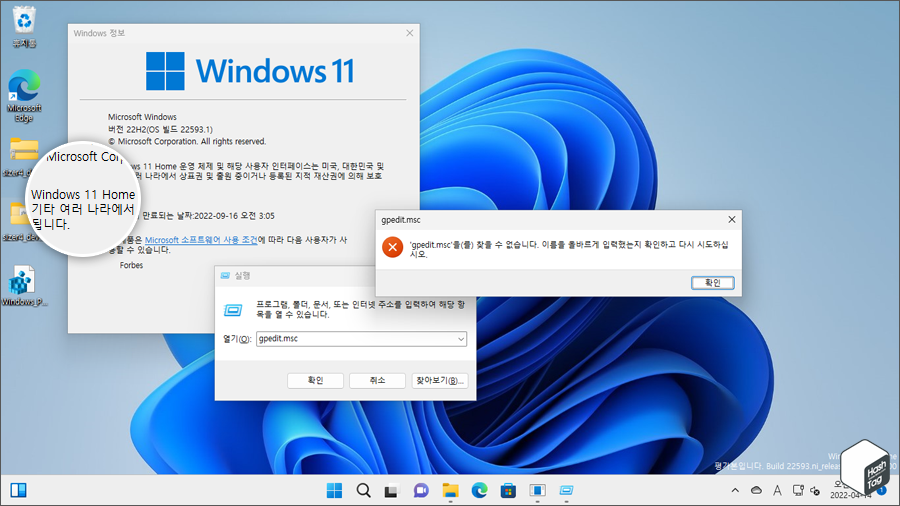The width and height of the screenshot is (900, 506).
Task: Select the yellow folder desktop icon above the magnifier
Action: tap(24, 150)
